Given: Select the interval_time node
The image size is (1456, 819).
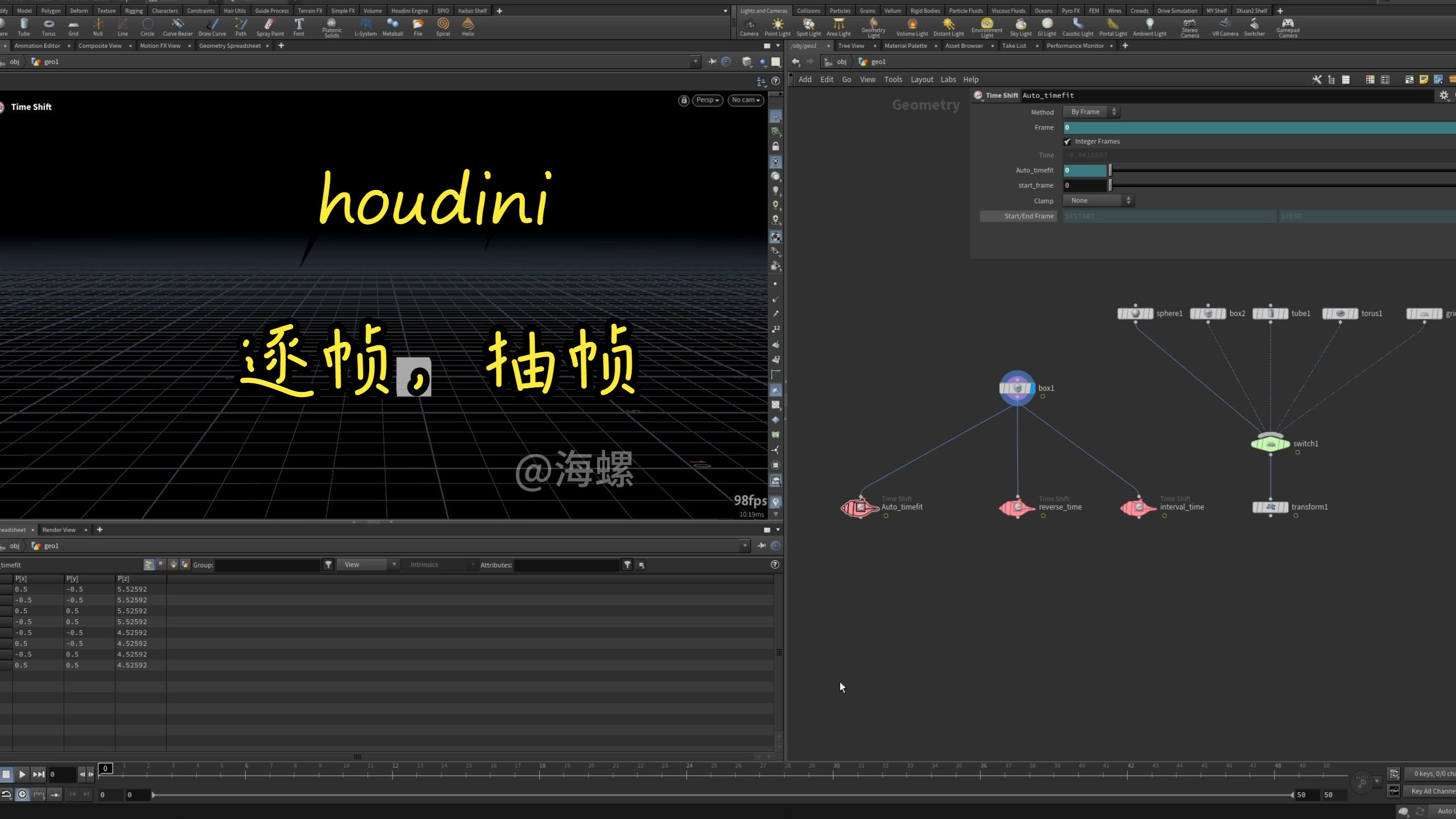Looking at the screenshot, I should [1139, 507].
